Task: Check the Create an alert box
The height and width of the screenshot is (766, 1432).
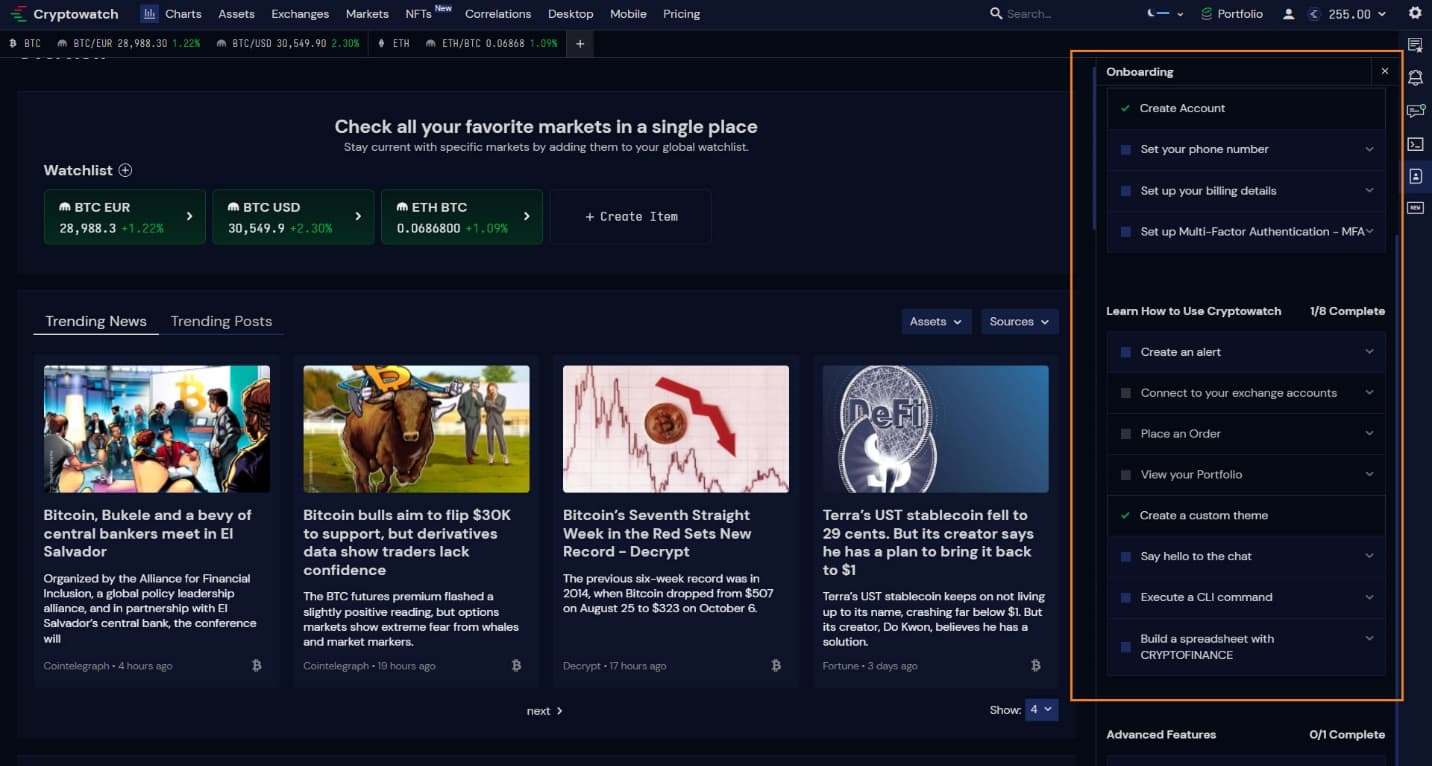Action: coord(1126,352)
